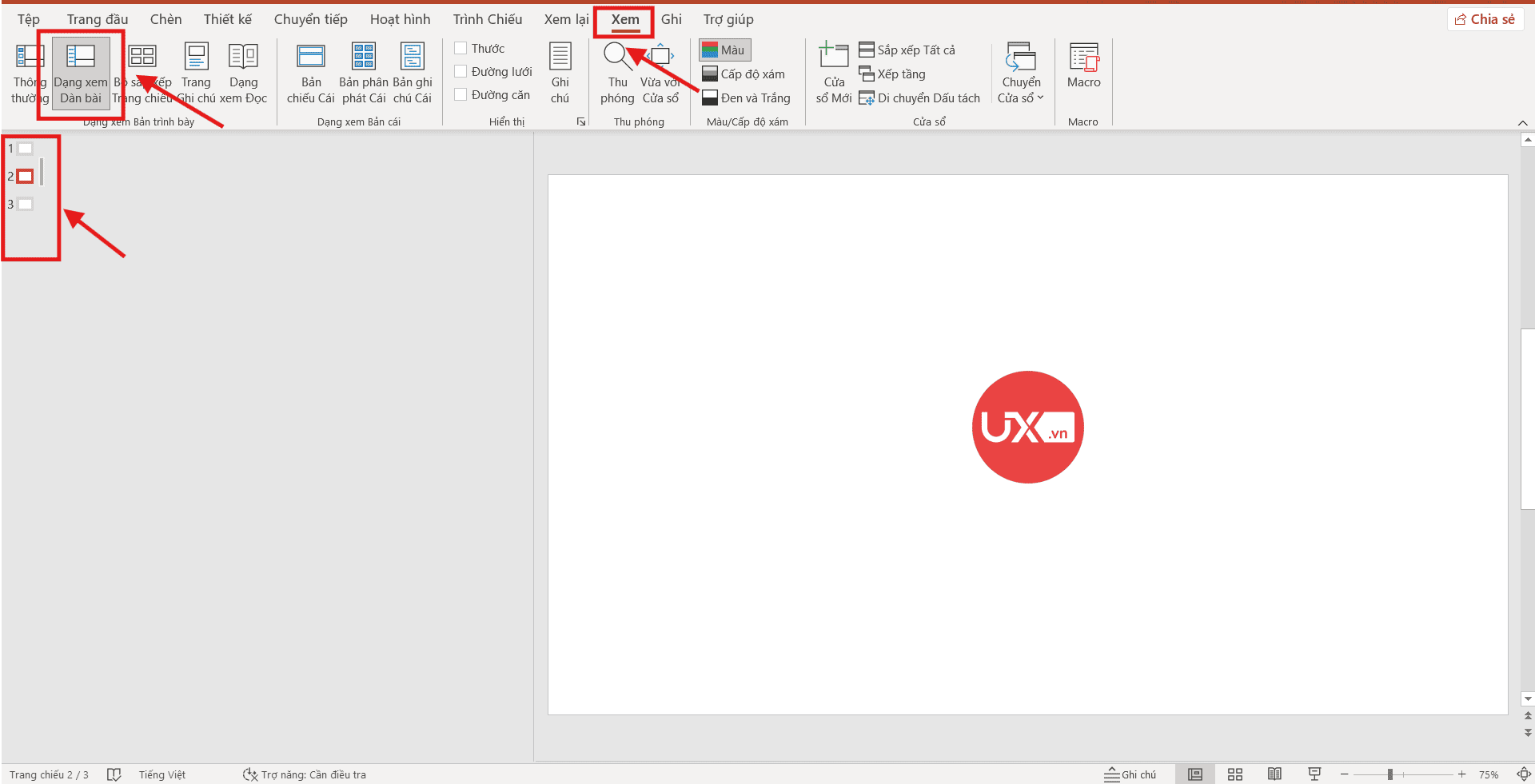Start slideshow from status bar icon

[x=1314, y=774]
